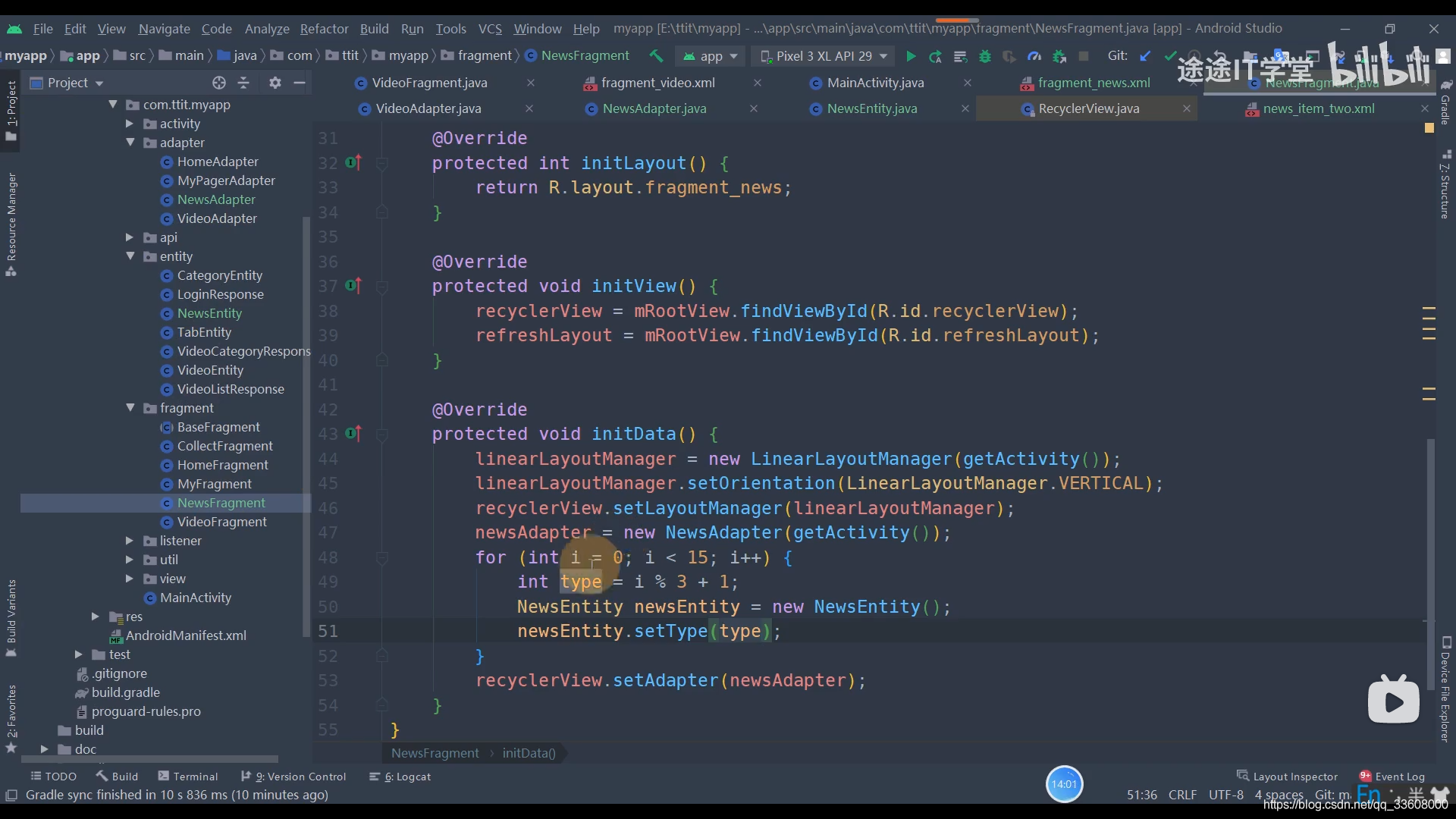The image size is (1456, 819).
Task: Click the Collapse All icon in Project panel
Action: point(243,83)
